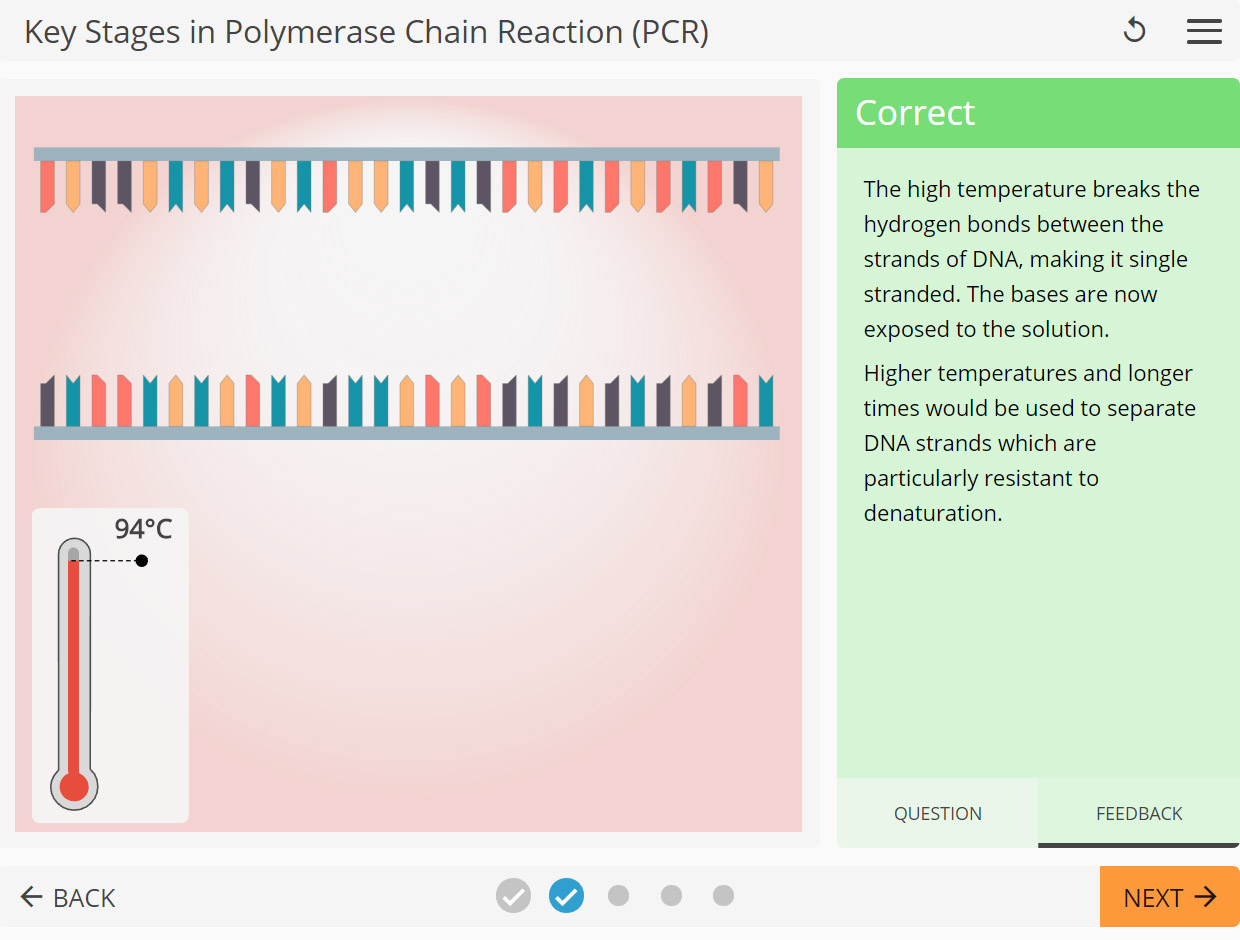
Task: Switch to the QUESTION tab
Action: pyautogui.click(x=937, y=813)
